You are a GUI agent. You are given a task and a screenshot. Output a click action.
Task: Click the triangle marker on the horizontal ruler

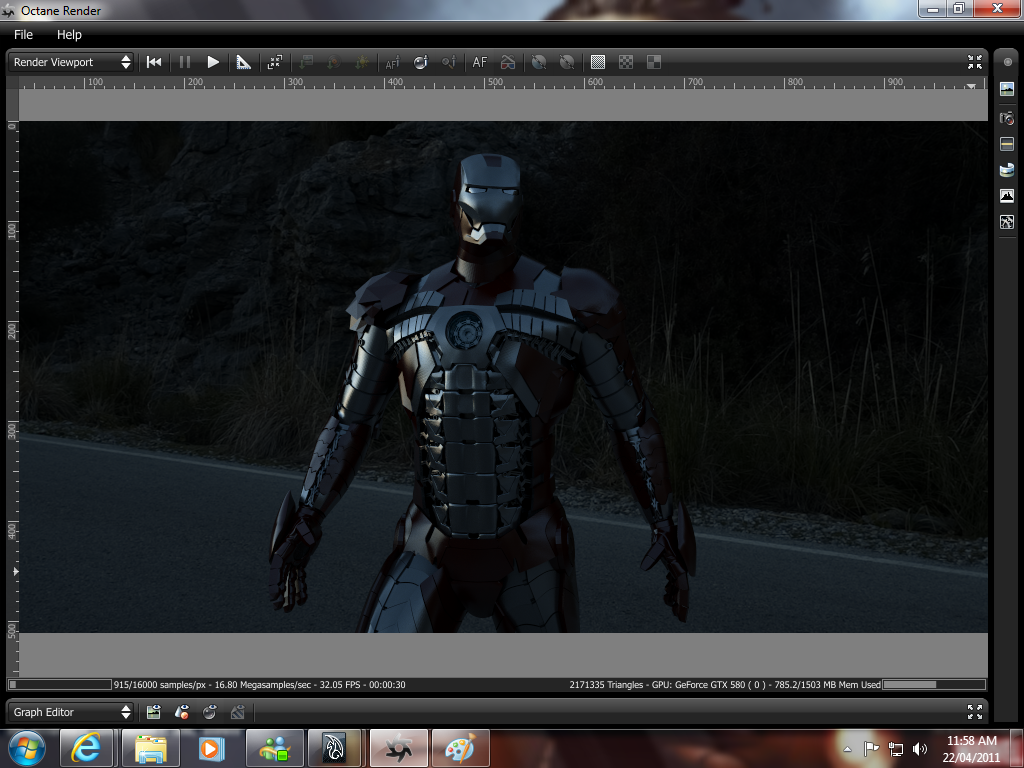pos(971,86)
